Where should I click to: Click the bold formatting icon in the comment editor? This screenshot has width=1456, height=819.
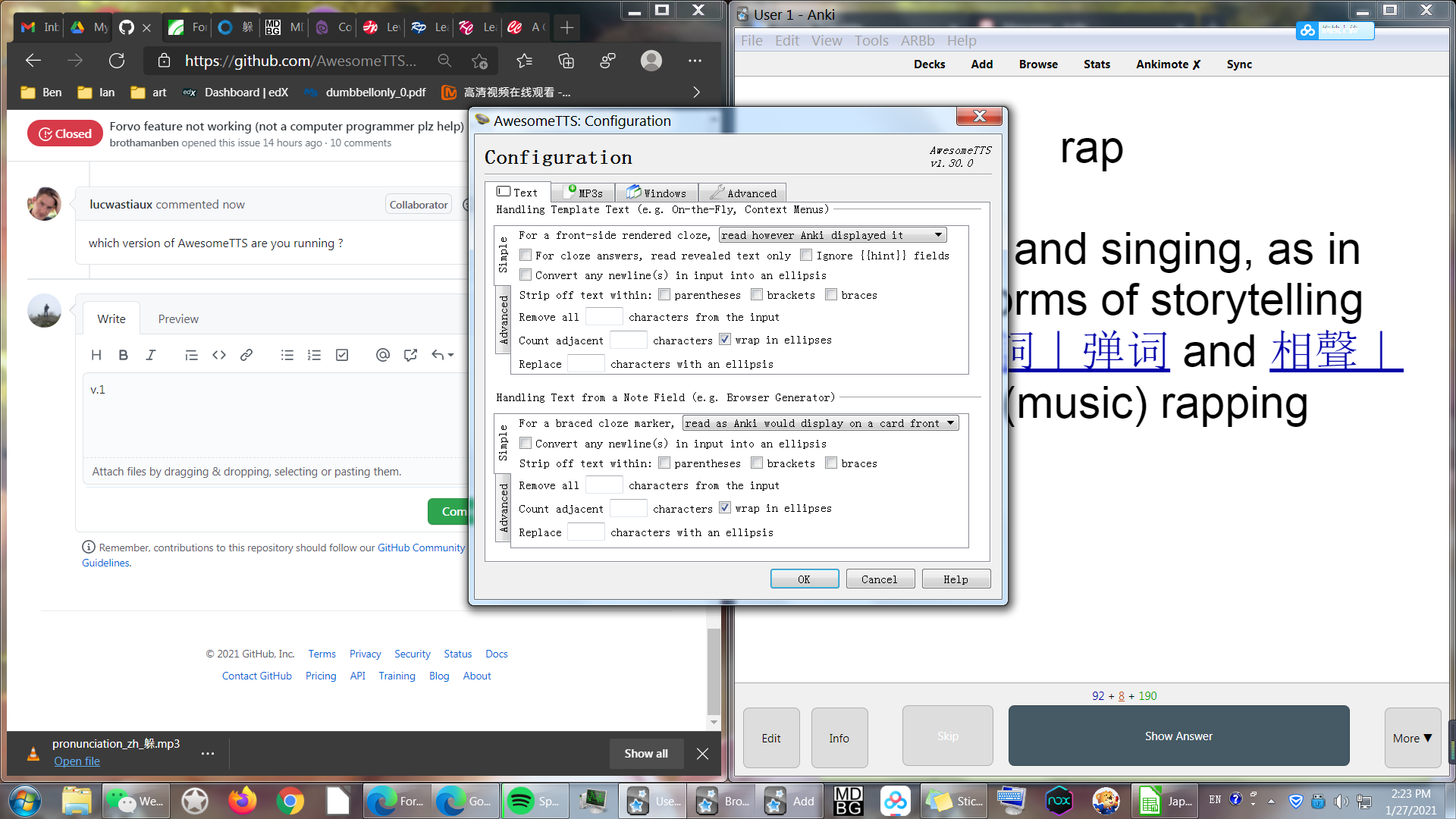pyautogui.click(x=124, y=355)
